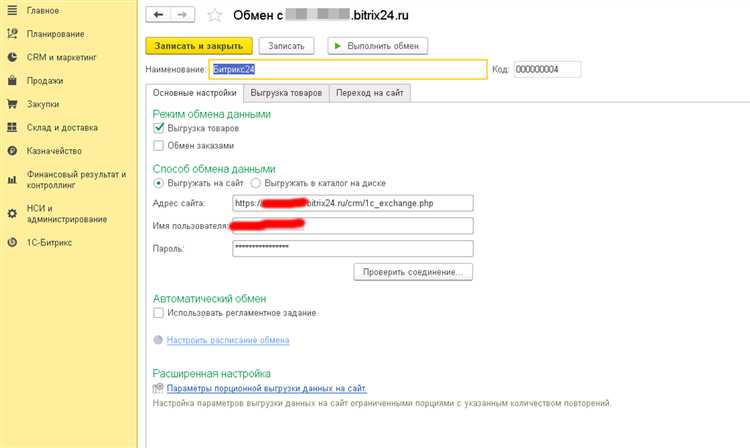750x448 pixels.
Task: Click the Продажи bag icon
Action: point(12,80)
